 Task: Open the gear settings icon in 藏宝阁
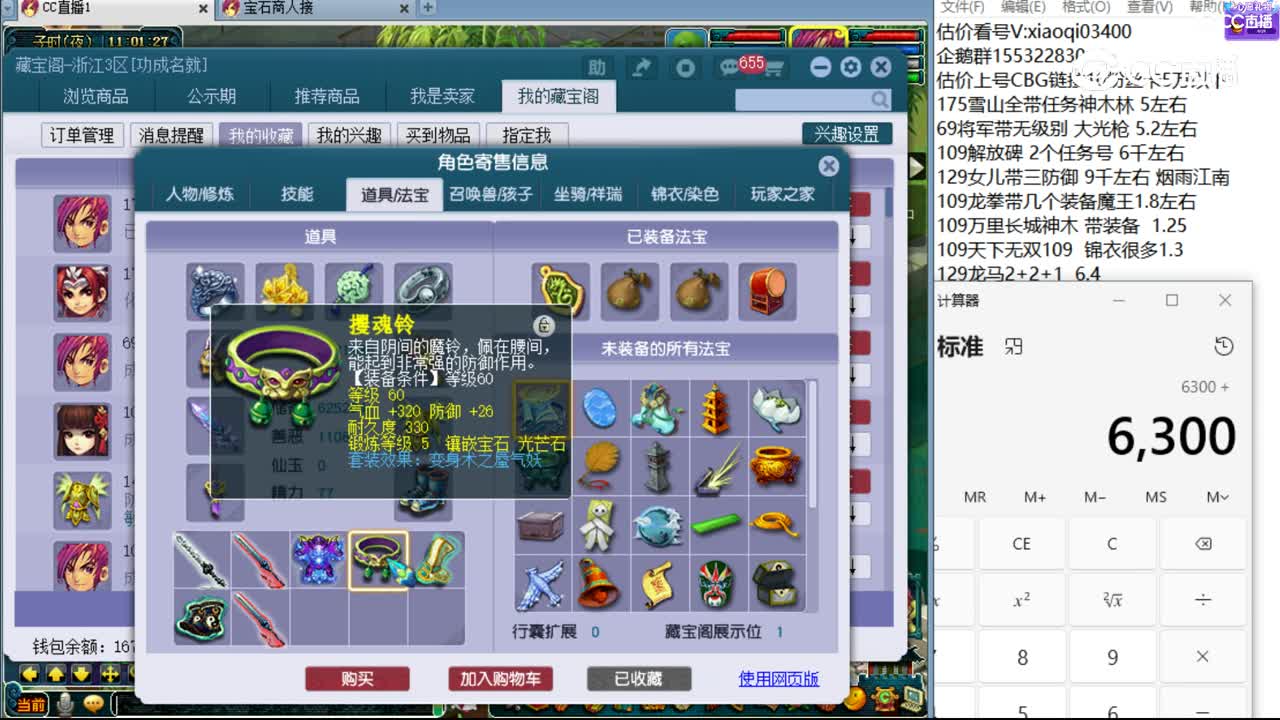(851, 67)
